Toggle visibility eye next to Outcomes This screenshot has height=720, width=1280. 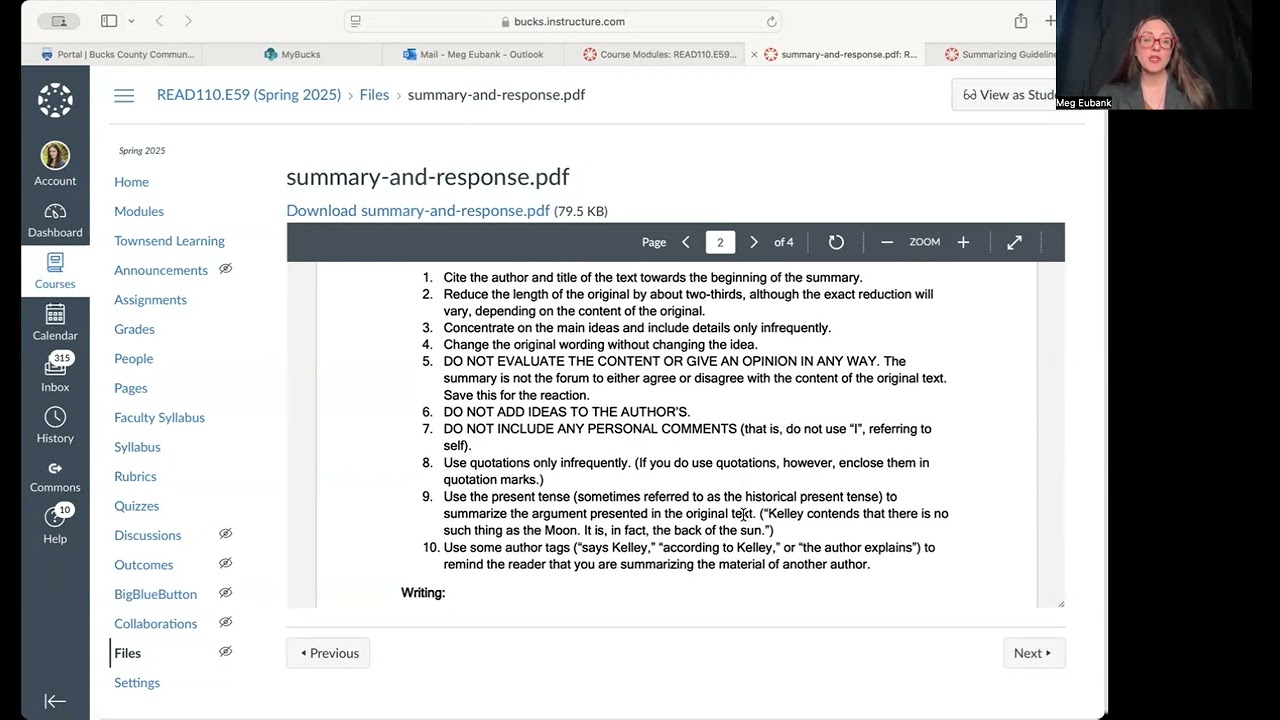pos(226,564)
